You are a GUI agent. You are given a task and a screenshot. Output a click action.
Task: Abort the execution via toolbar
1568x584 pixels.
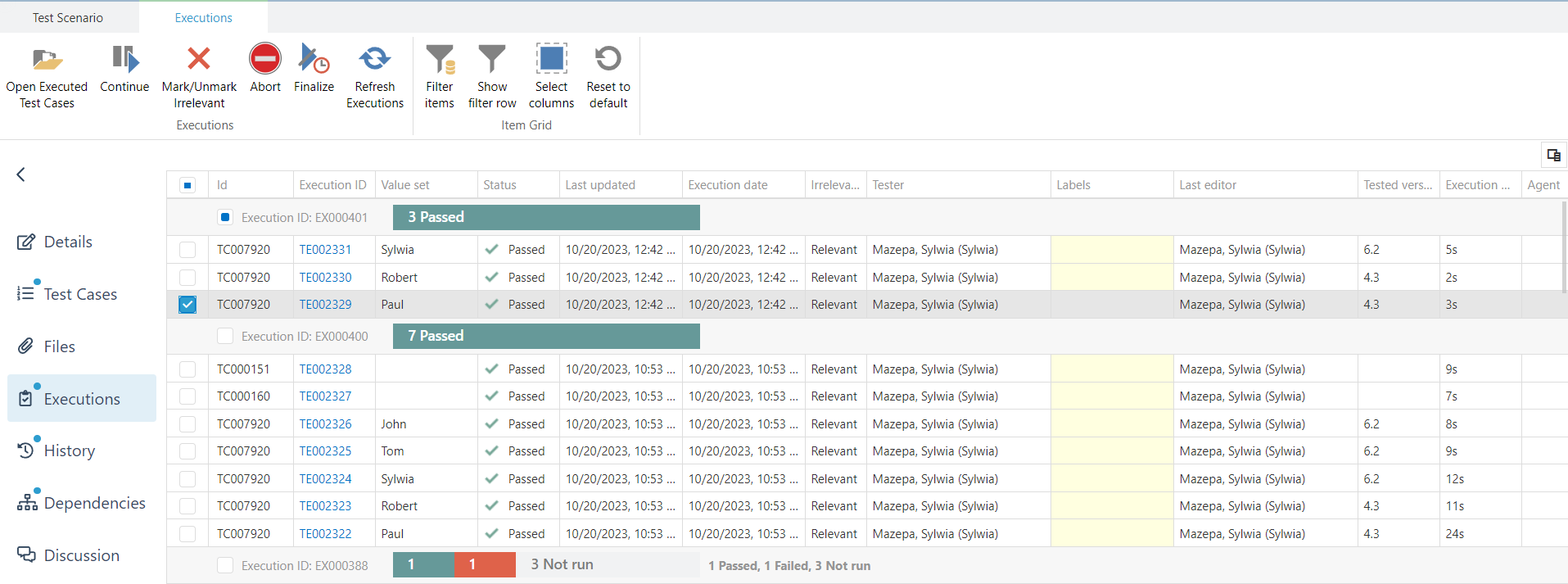(265, 59)
